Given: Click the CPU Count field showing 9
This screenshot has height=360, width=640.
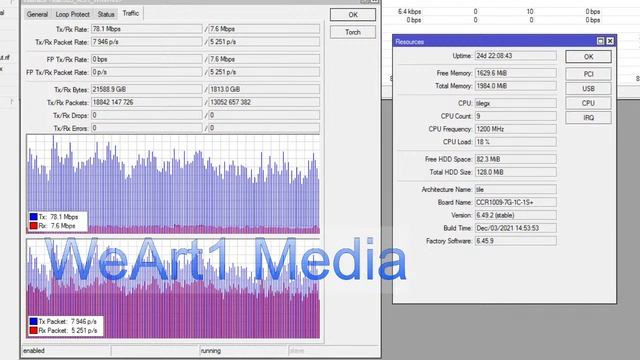Looking at the screenshot, I should point(515,116).
